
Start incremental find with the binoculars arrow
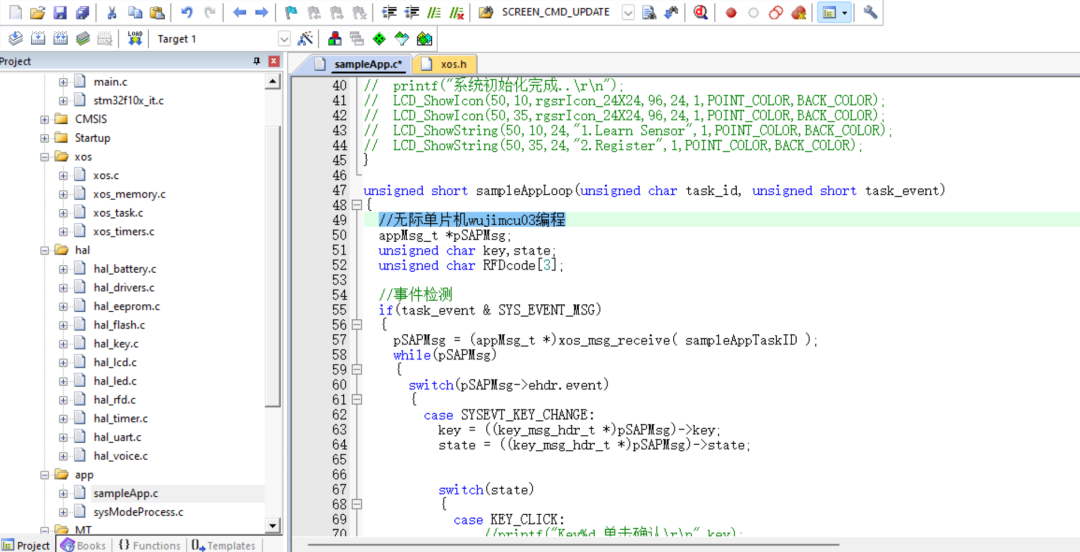671,12
